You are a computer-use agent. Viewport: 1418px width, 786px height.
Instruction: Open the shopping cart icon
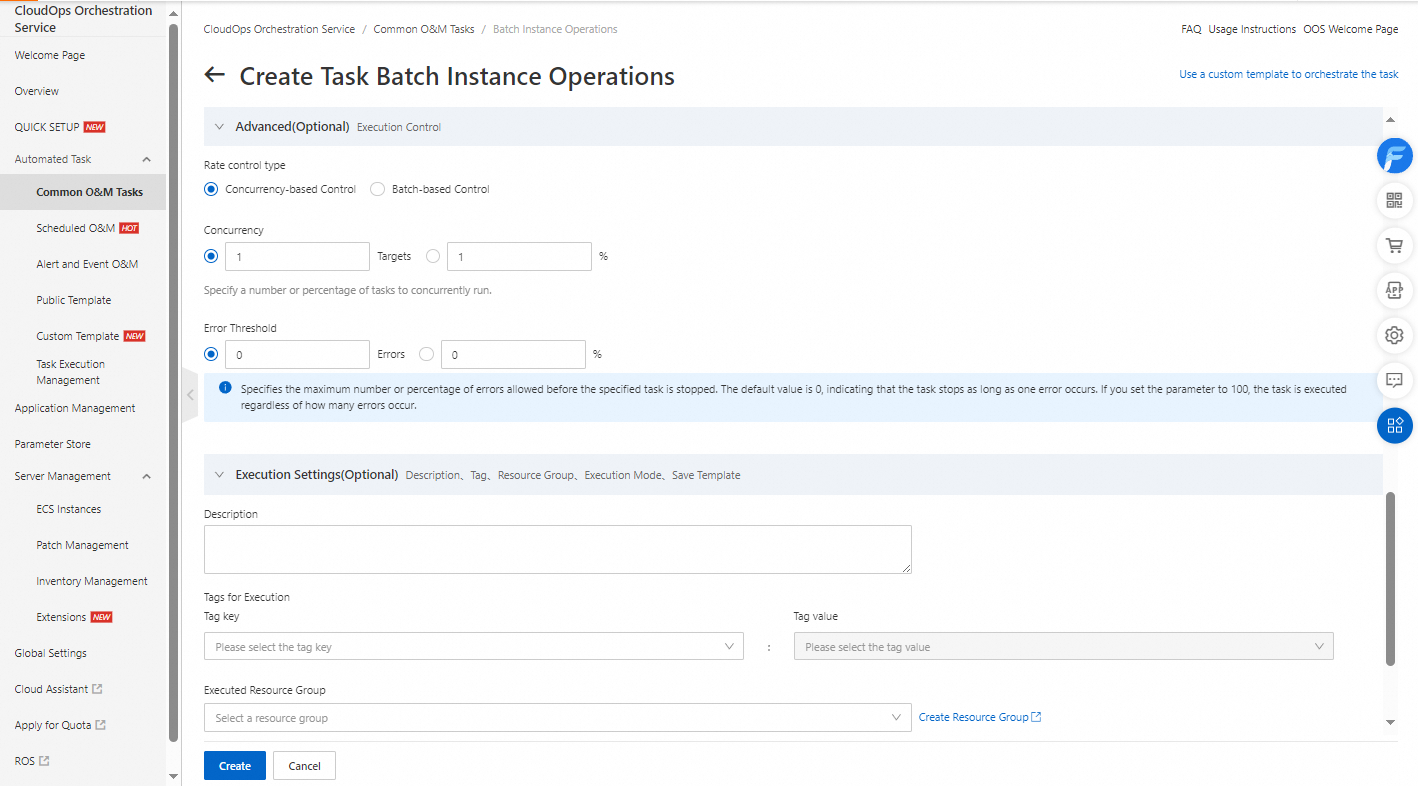click(x=1395, y=245)
